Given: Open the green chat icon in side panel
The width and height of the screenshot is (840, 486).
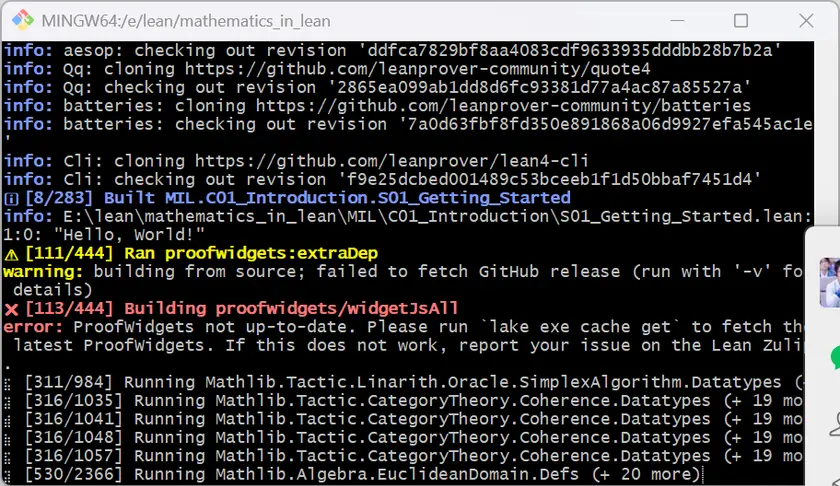Looking at the screenshot, I should [x=835, y=357].
